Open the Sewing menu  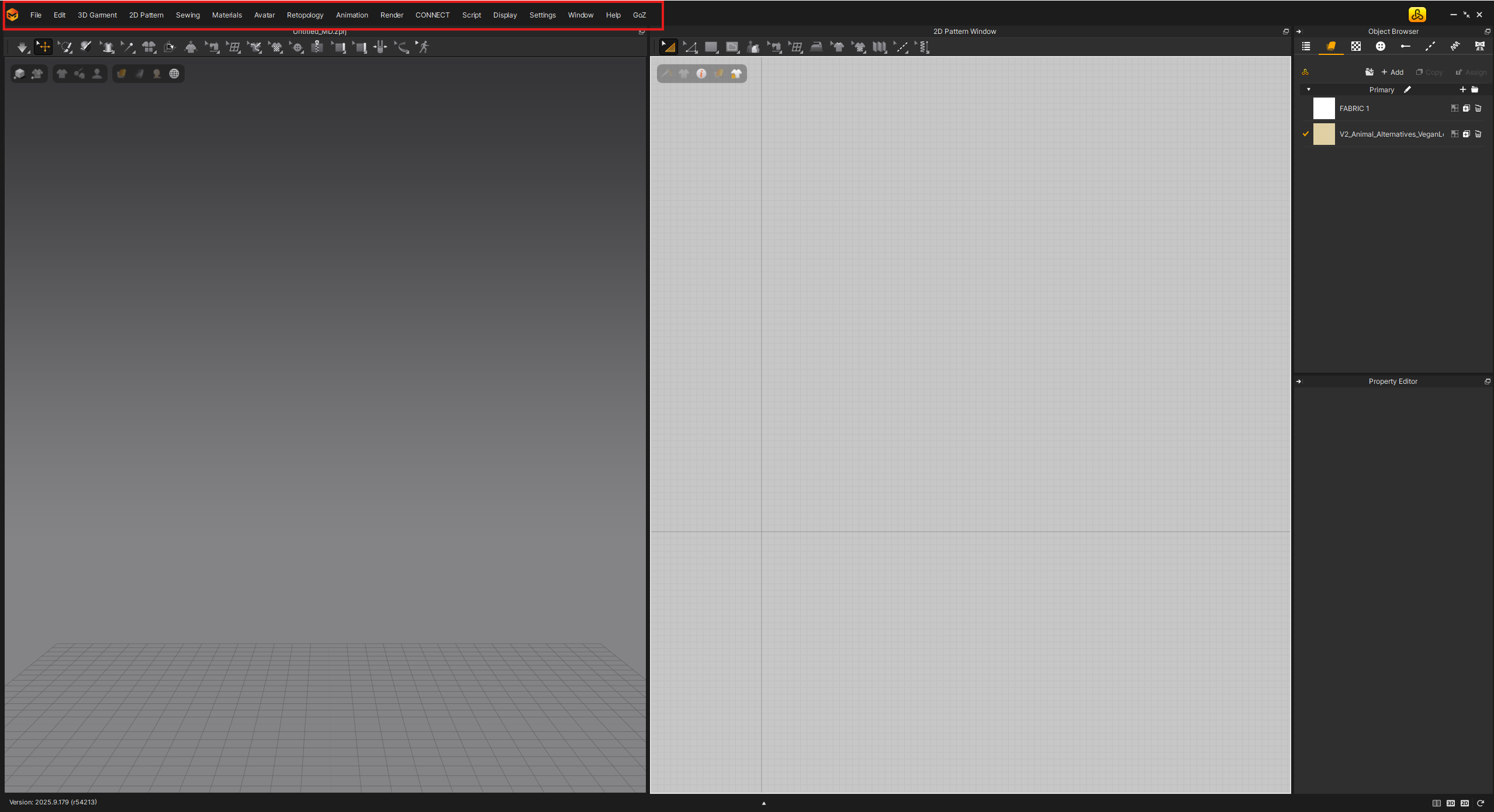[x=187, y=15]
